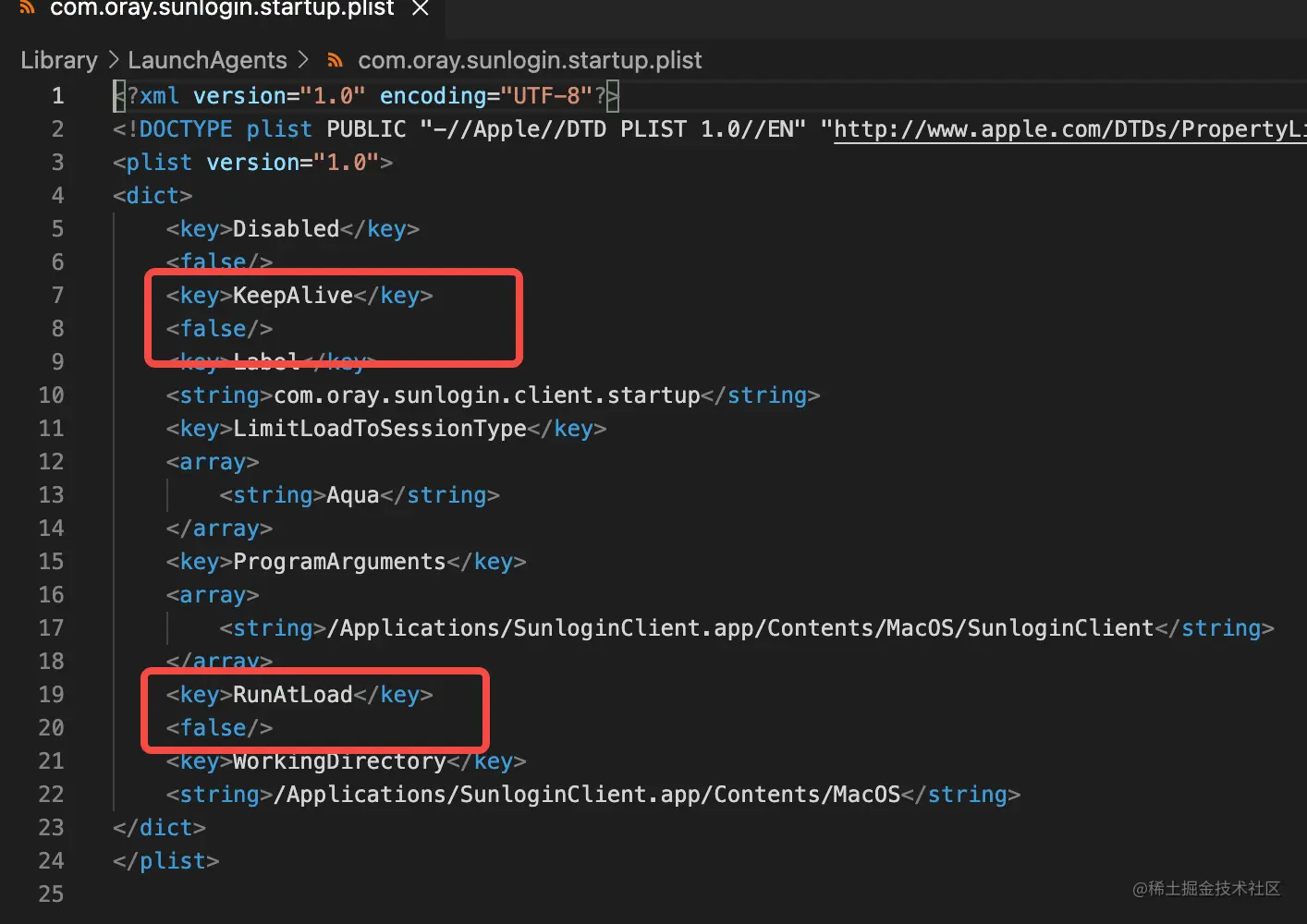Click the plist version="1.0" tag

click(252, 163)
